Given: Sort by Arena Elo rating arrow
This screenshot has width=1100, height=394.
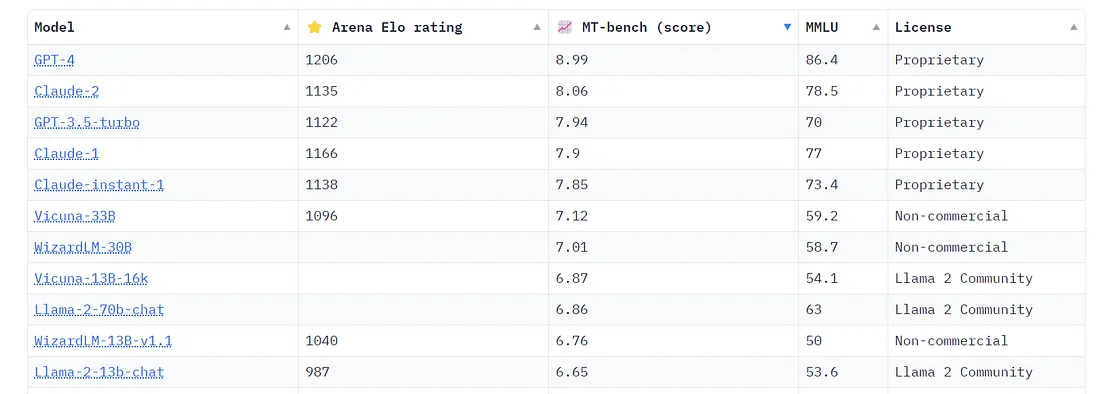Looking at the screenshot, I should [537, 27].
